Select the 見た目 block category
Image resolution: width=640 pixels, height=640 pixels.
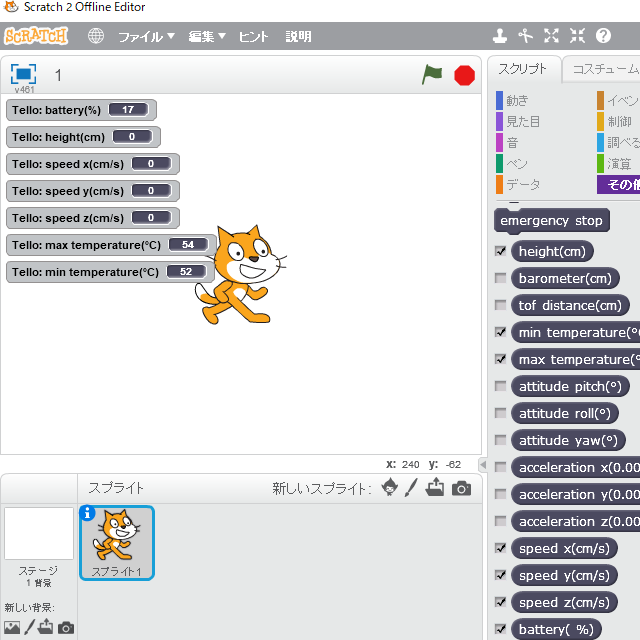(x=518, y=122)
